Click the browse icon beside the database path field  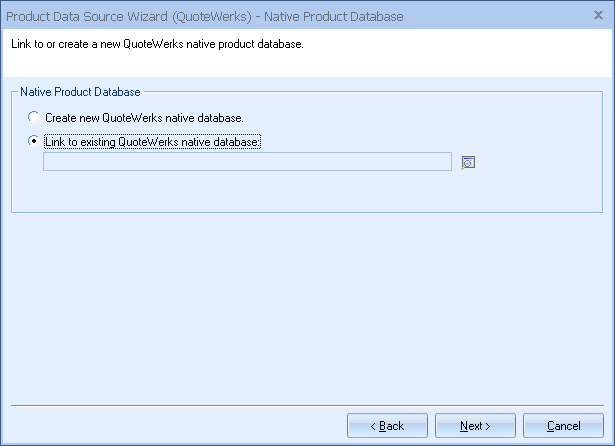(467, 163)
